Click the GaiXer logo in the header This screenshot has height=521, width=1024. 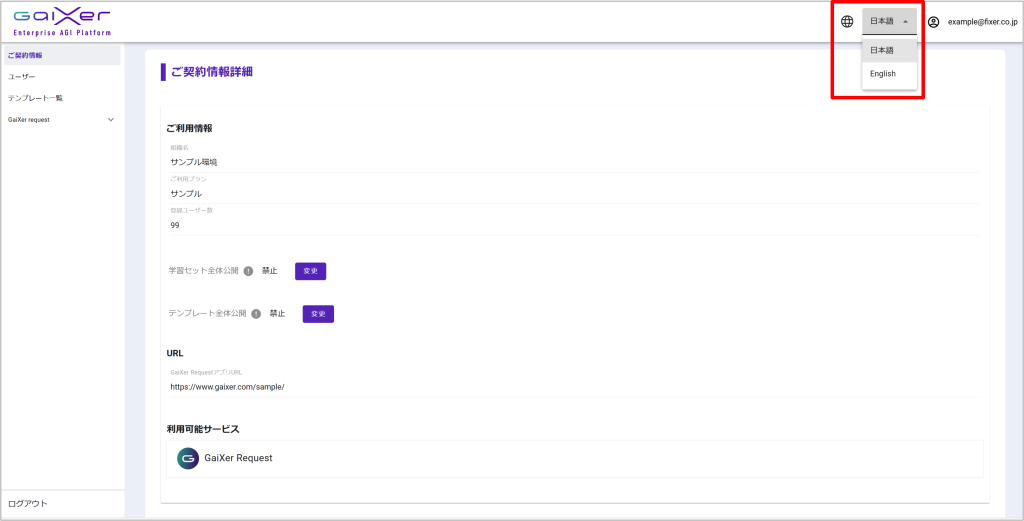click(62, 21)
